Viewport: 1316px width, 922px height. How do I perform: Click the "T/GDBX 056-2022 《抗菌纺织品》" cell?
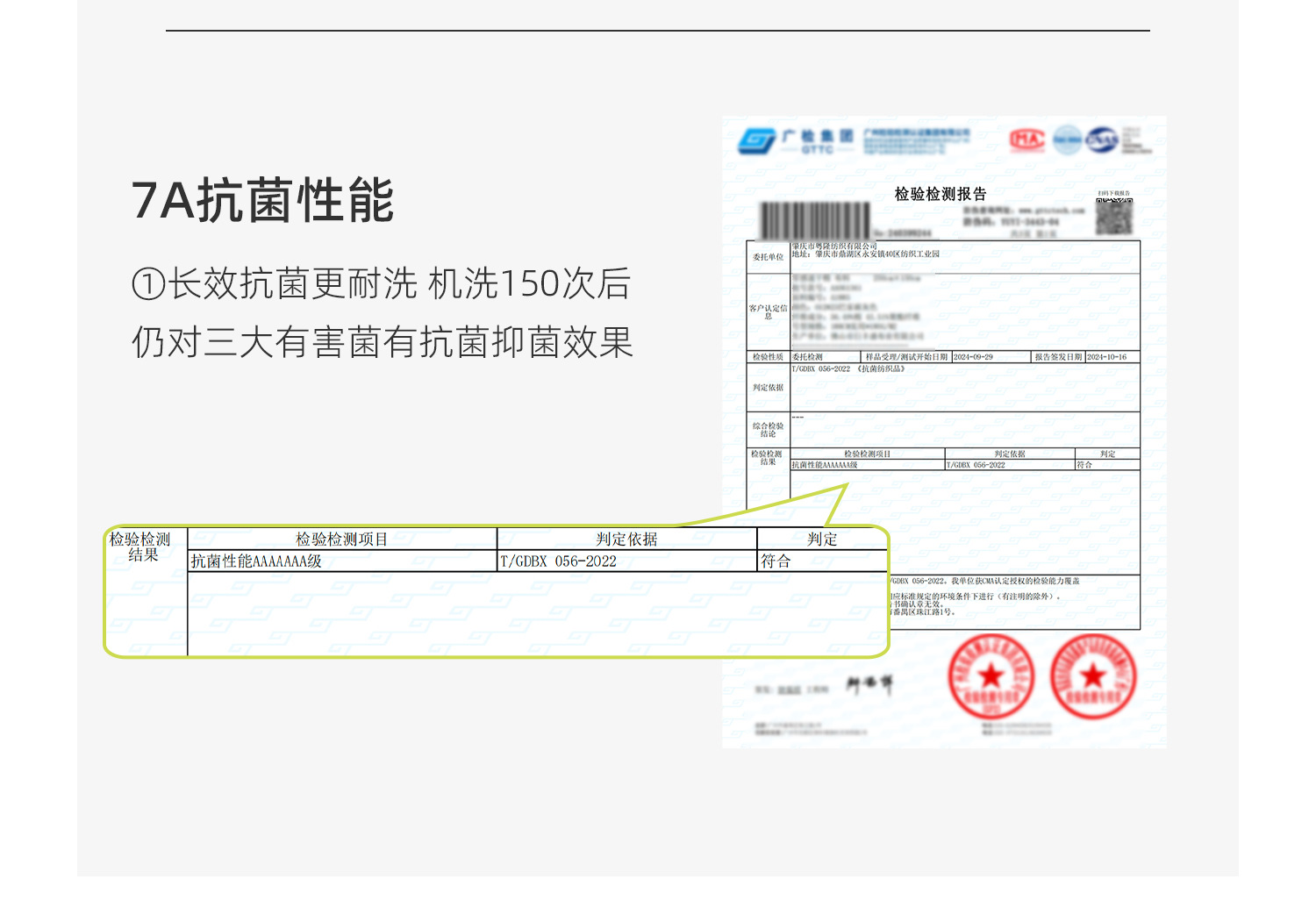(848, 369)
